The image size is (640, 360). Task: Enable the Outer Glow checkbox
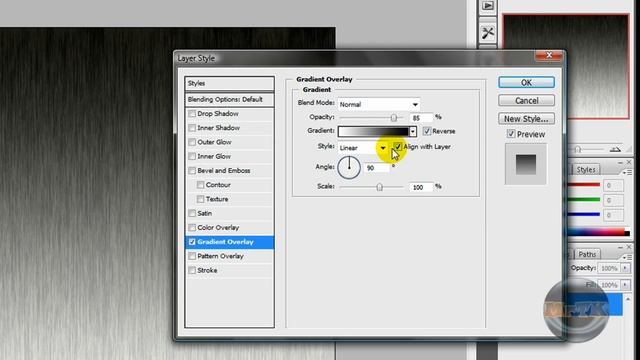(192, 142)
